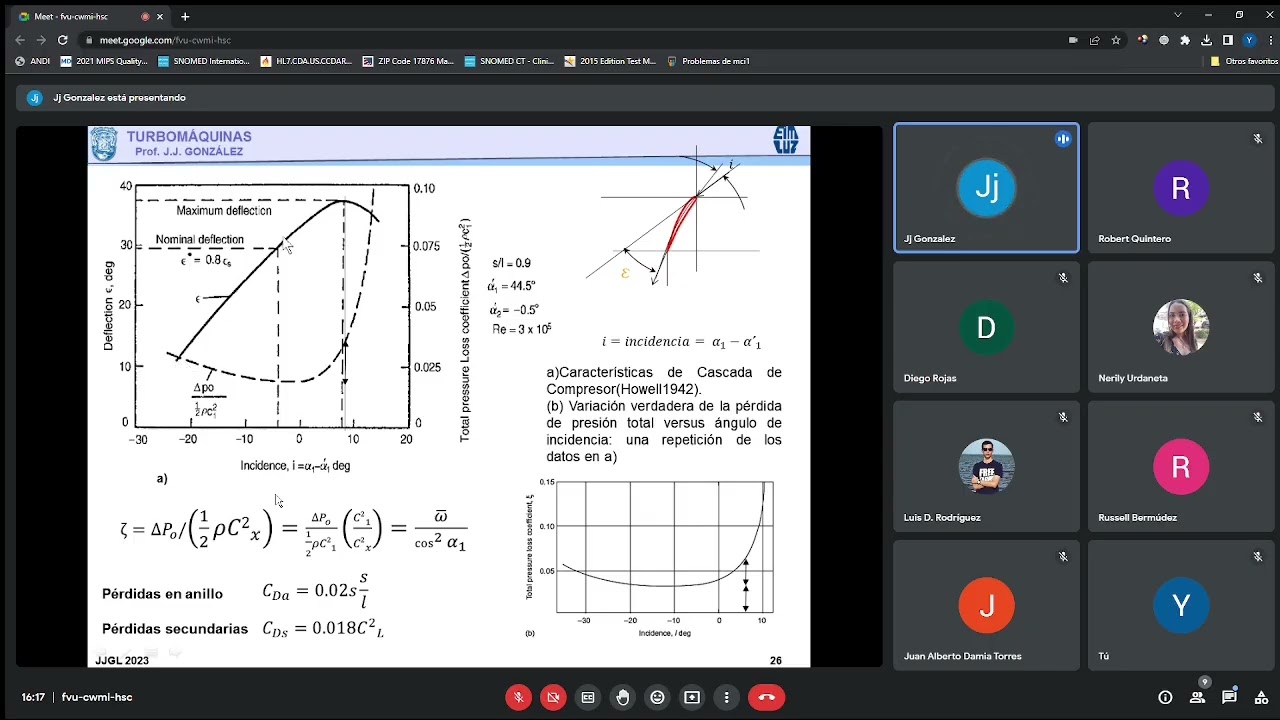
Task: Expand Otros favoritos bookmarks folder
Action: [x=1243, y=61]
